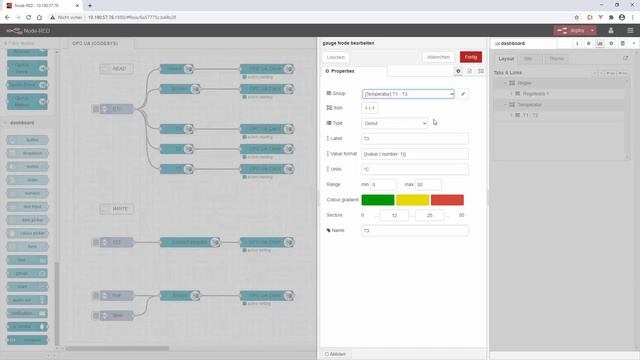640x360 pixels.
Task: Open the Group dropdown showing Temperatur T1 - T3
Action: pos(408,94)
